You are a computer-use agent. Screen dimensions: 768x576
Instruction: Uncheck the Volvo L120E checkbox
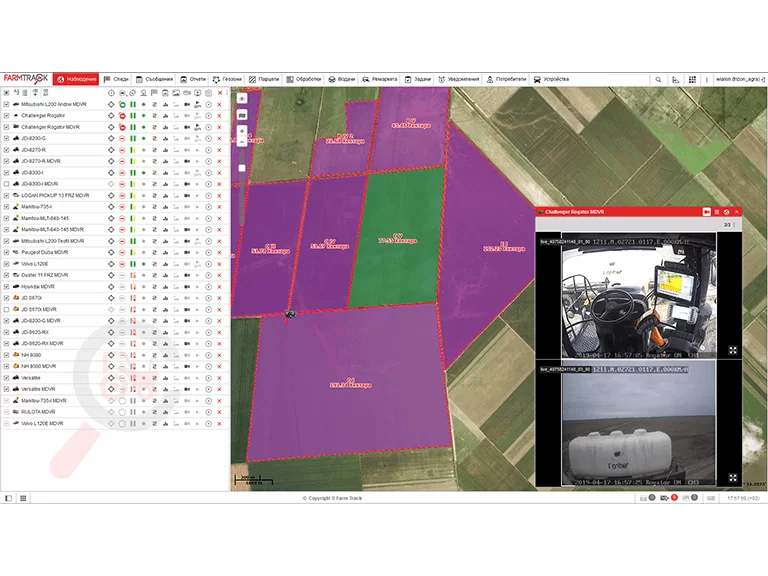pos(6,264)
